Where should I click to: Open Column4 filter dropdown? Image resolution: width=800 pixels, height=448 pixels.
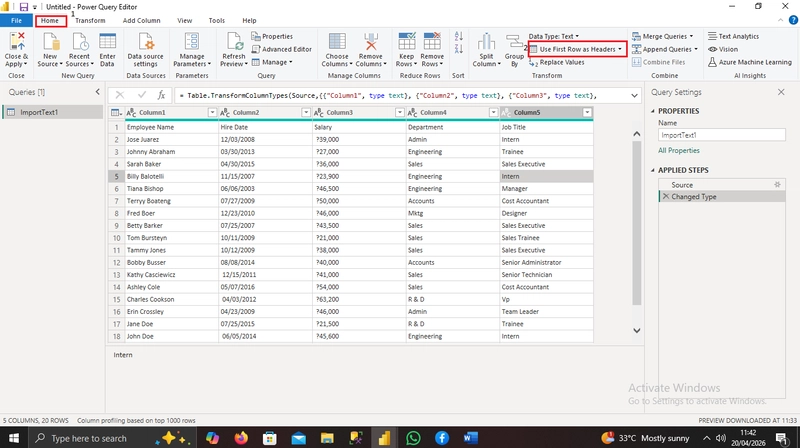point(493,112)
